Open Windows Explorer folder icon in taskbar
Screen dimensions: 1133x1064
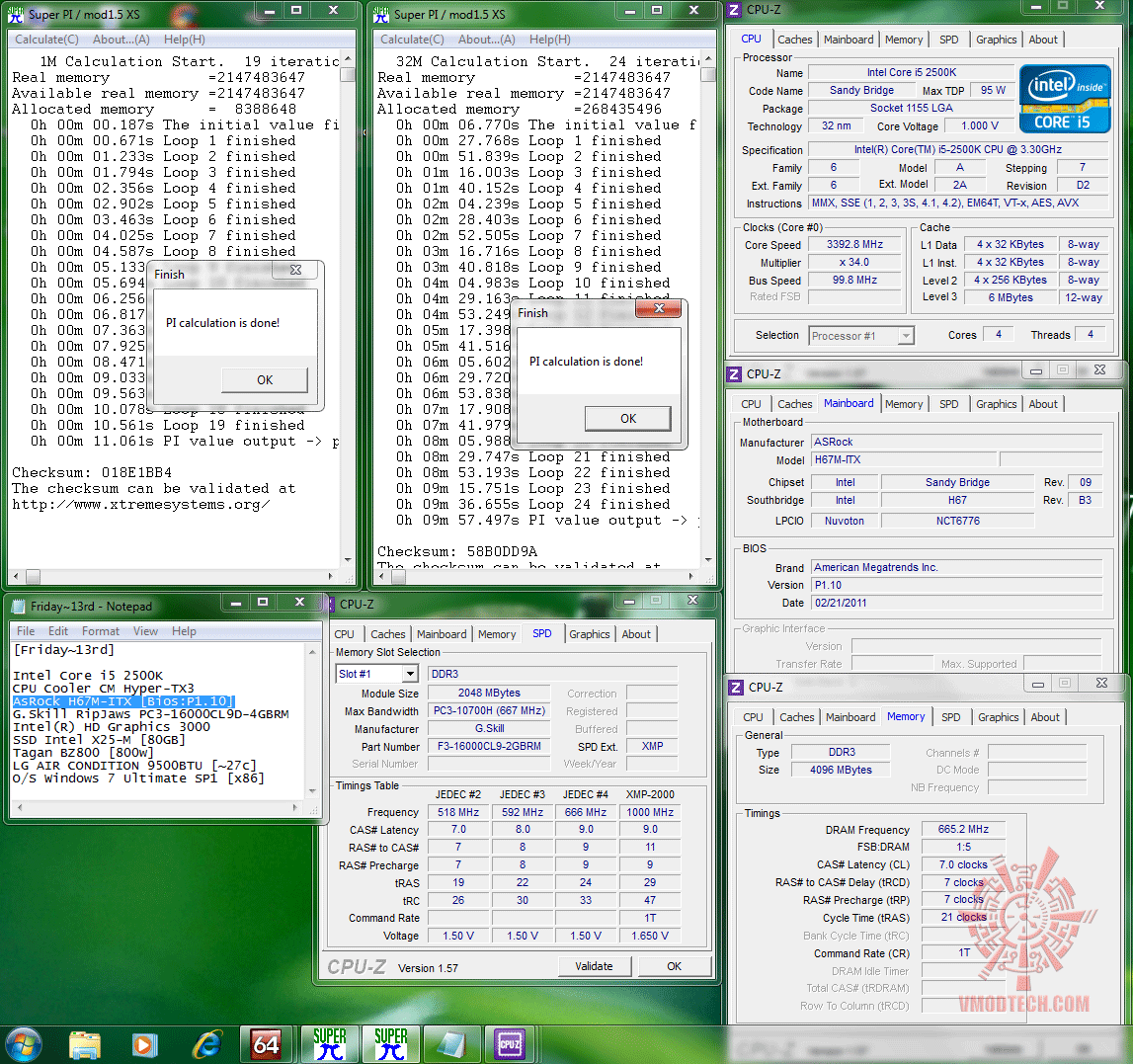85,1043
